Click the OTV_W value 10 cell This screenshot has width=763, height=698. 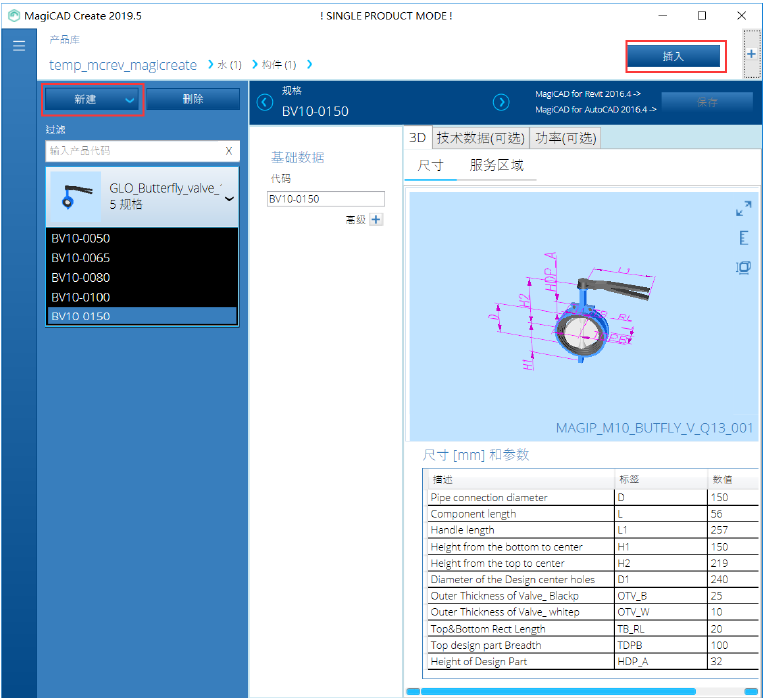[x=732, y=612]
